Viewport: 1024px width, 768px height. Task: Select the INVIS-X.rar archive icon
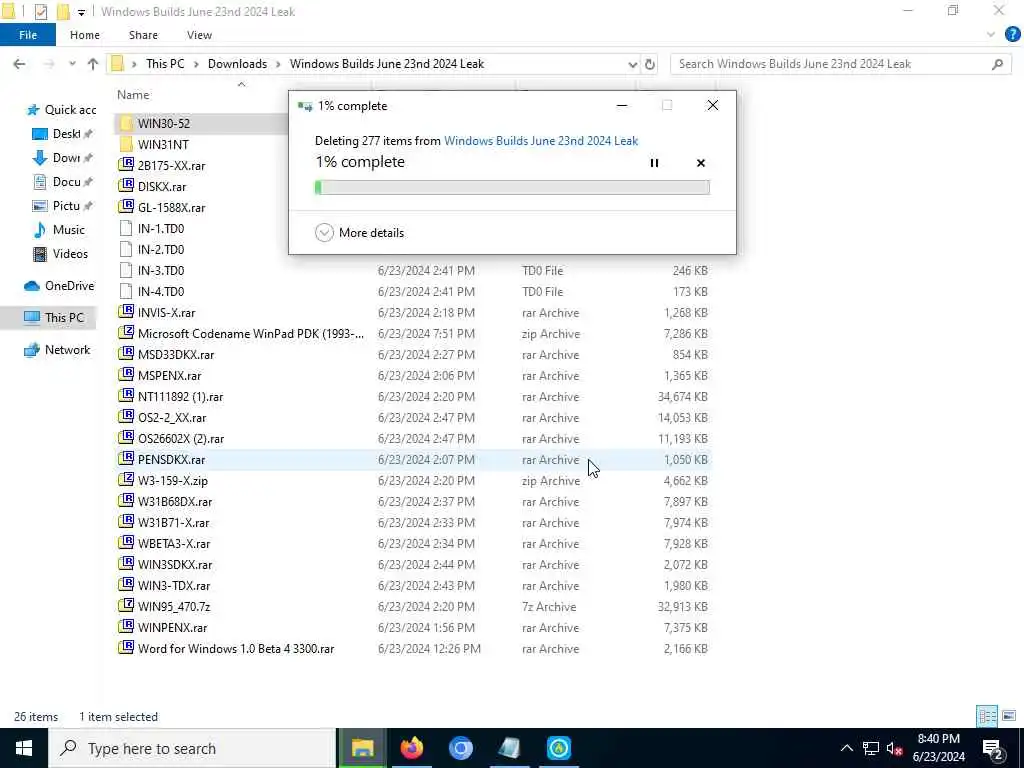(126, 312)
